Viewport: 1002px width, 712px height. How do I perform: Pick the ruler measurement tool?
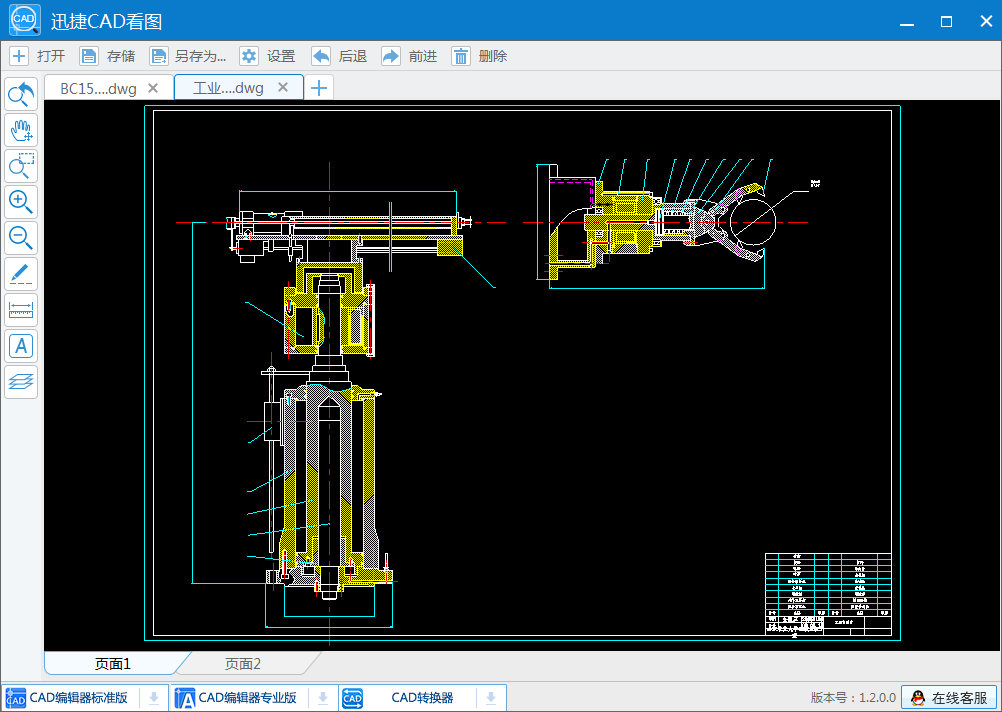tap(21, 309)
